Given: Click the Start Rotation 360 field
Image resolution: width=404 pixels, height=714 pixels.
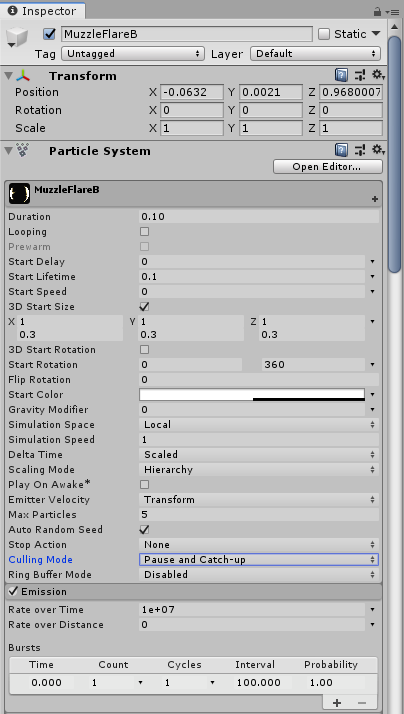Looking at the screenshot, I should pyautogui.click(x=313, y=365).
